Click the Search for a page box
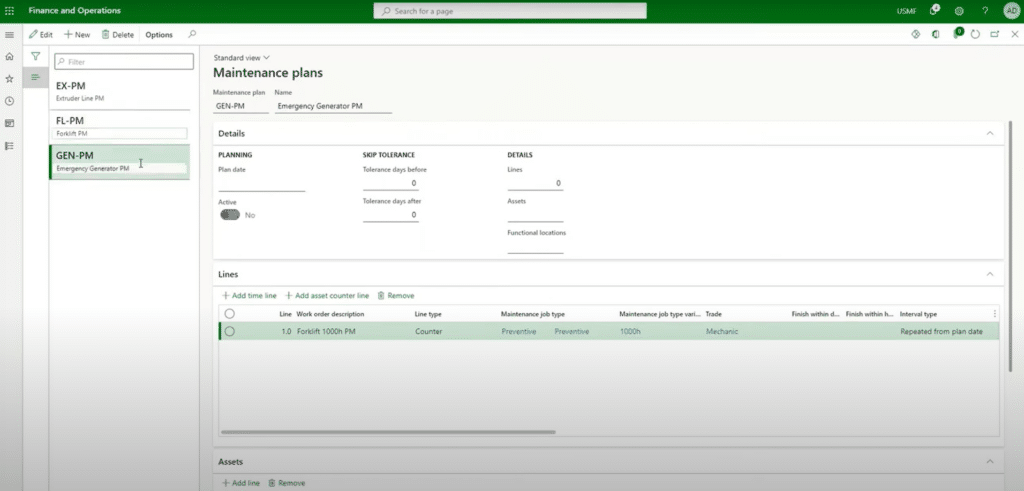The height and width of the screenshot is (491, 1024). pyautogui.click(x=510, y=11)
